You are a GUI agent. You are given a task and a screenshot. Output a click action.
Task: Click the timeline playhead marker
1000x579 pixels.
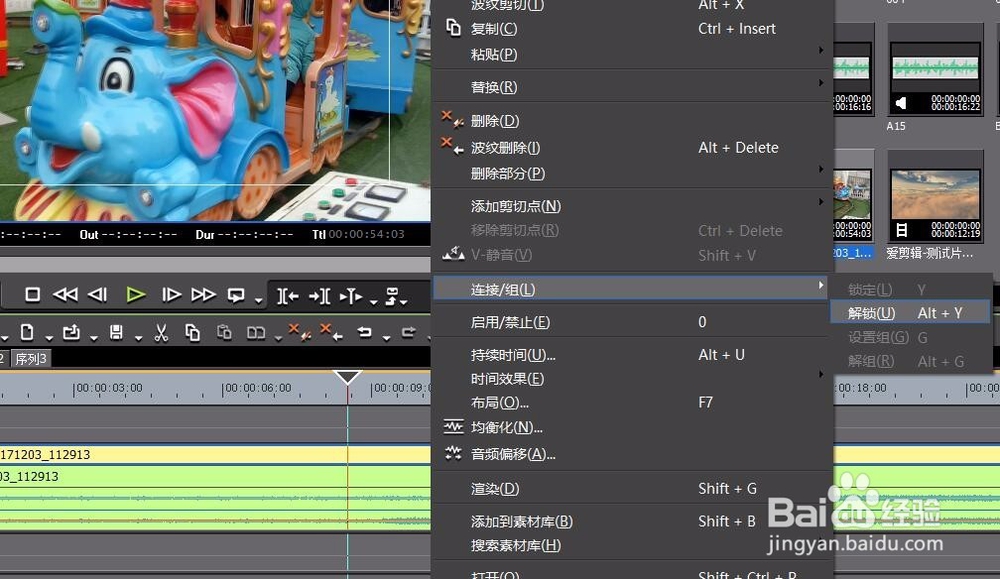click(x=348, y=377)
